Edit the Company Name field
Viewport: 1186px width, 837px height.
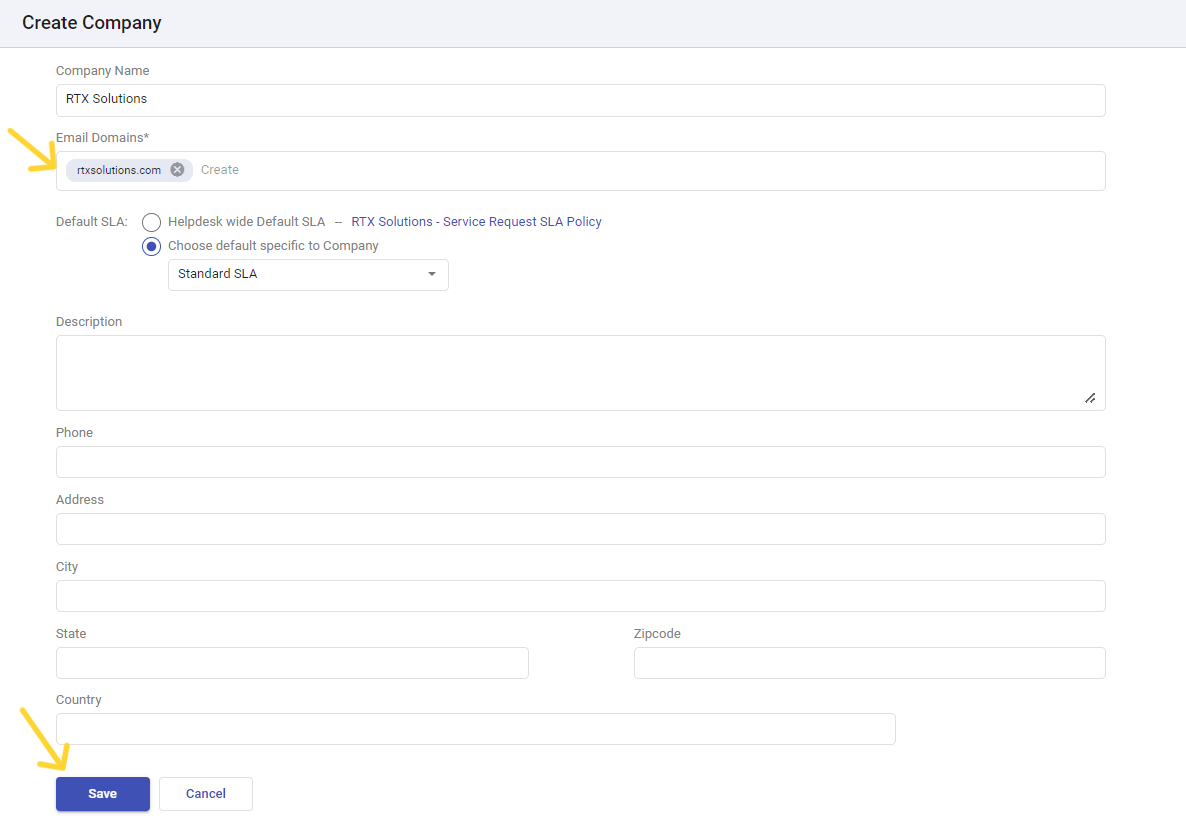tap(400, 100)
